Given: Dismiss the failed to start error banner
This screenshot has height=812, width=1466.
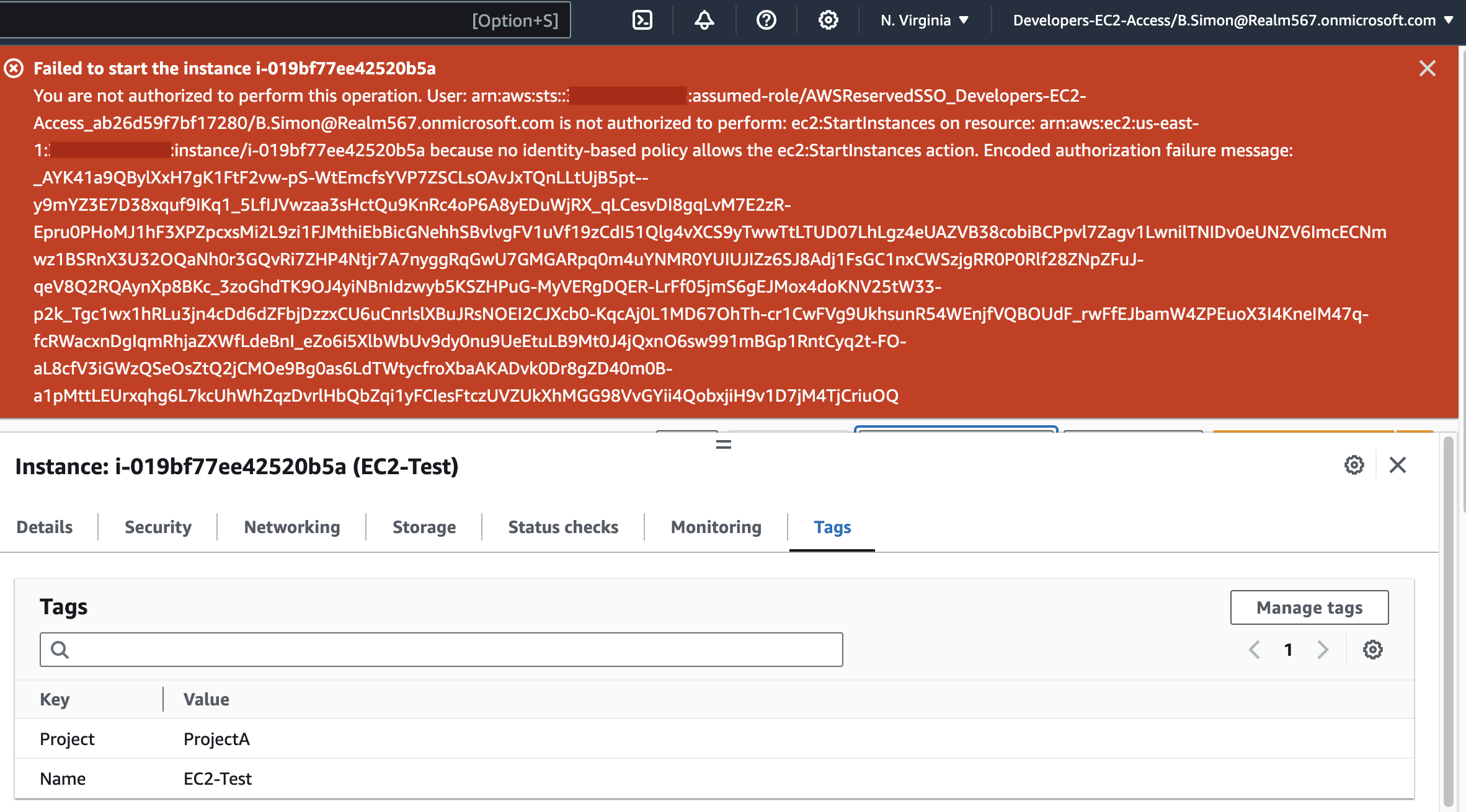Looking at the screenshot, I should pyautogui.click(x=1428, y=69).
